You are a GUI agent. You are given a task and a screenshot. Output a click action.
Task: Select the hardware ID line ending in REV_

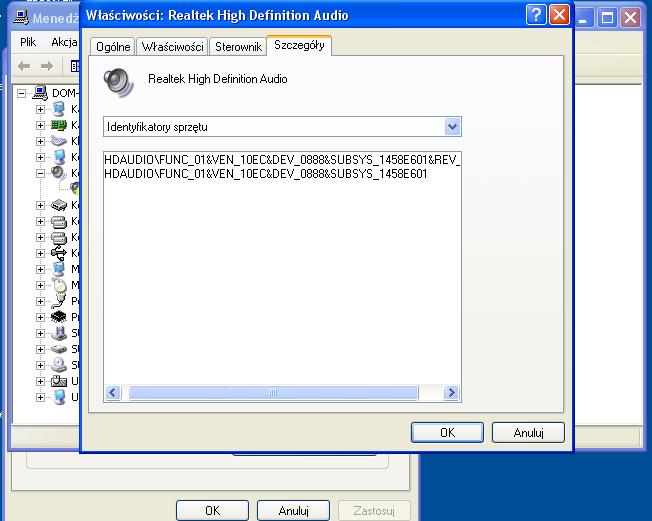282,160
